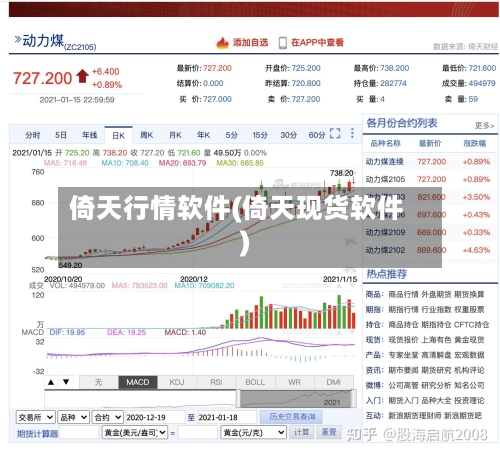Viewport: 500px width, 455px height.
Task: Open 公司高管 link
Action: [403, 385]
